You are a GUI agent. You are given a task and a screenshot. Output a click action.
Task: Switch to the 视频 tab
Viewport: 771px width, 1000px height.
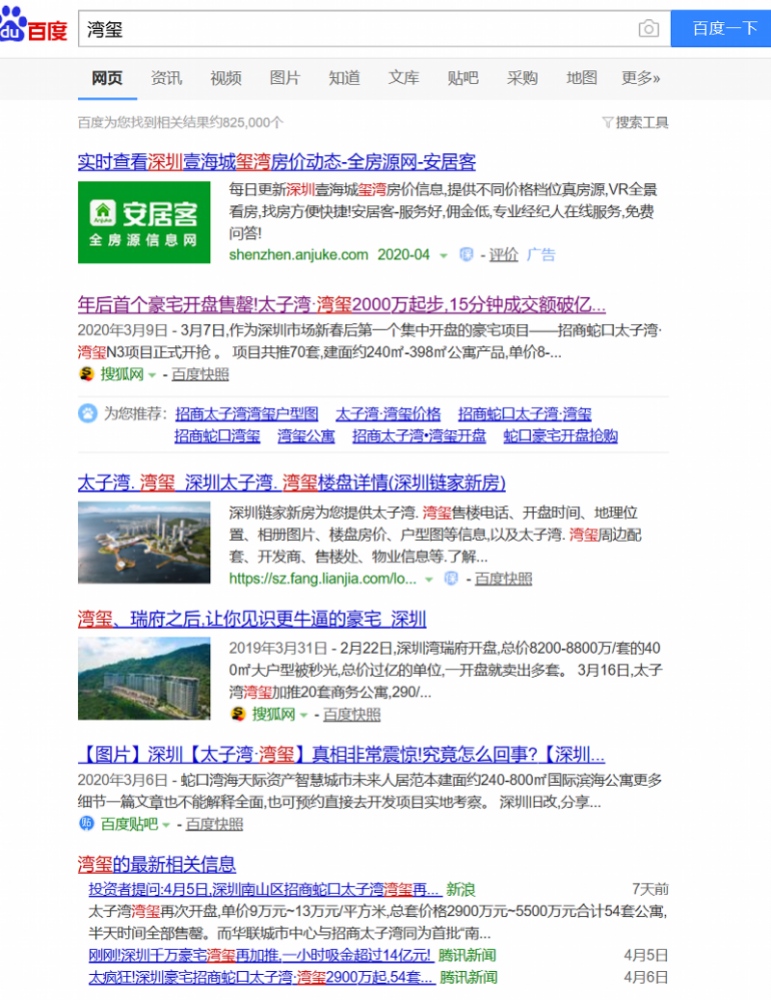pos(226,78)
